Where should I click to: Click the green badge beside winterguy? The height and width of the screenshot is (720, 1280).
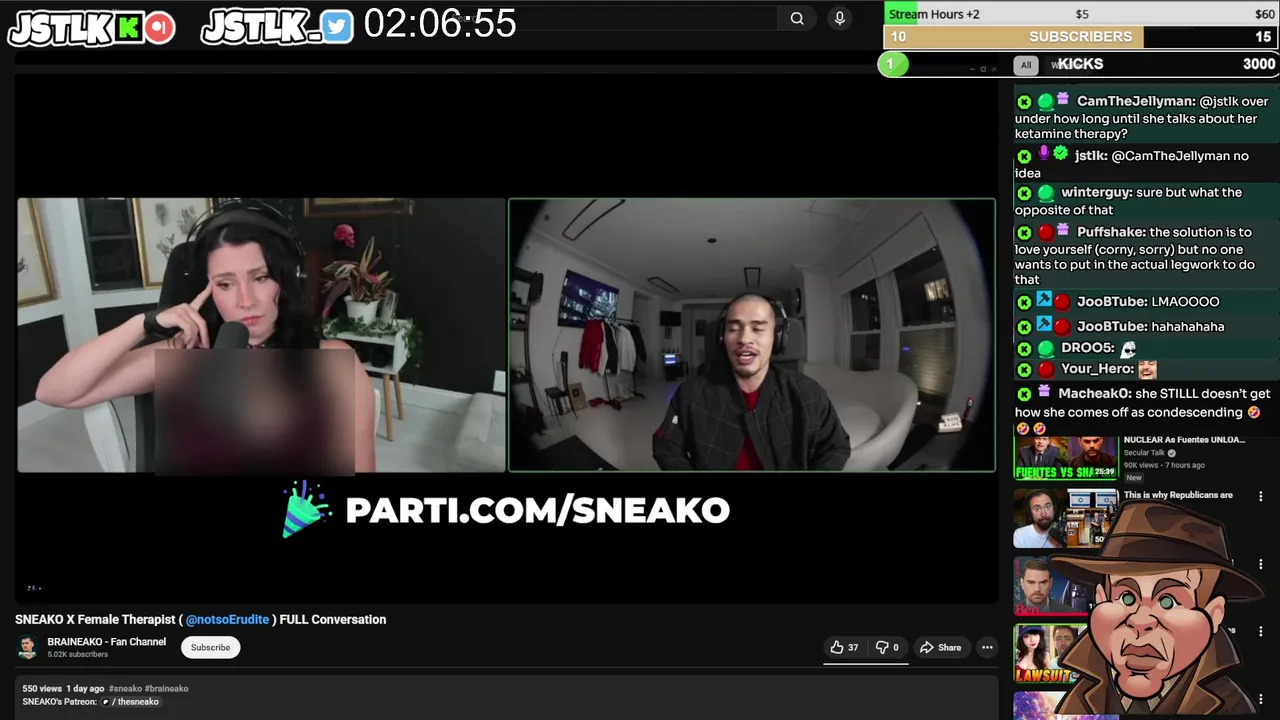pyautogui.click(x=1045, y=193)
